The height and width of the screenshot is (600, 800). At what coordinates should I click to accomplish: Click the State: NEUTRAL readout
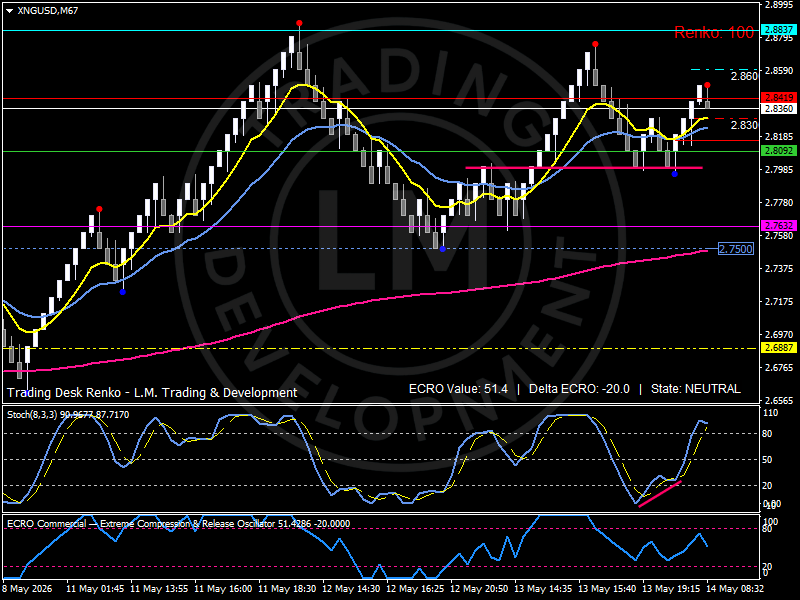click(x=695, y=389)
